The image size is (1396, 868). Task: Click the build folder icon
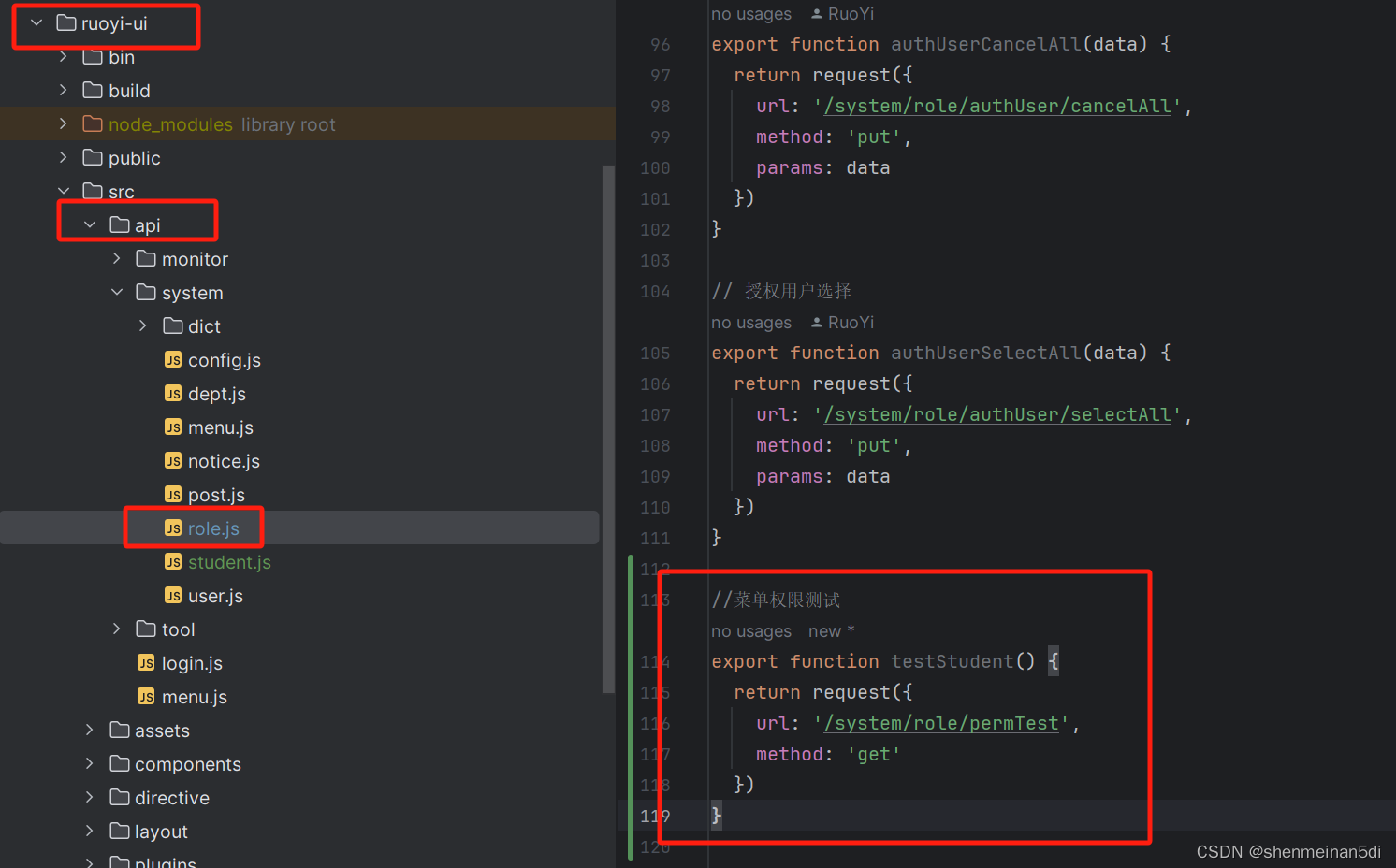93,90
